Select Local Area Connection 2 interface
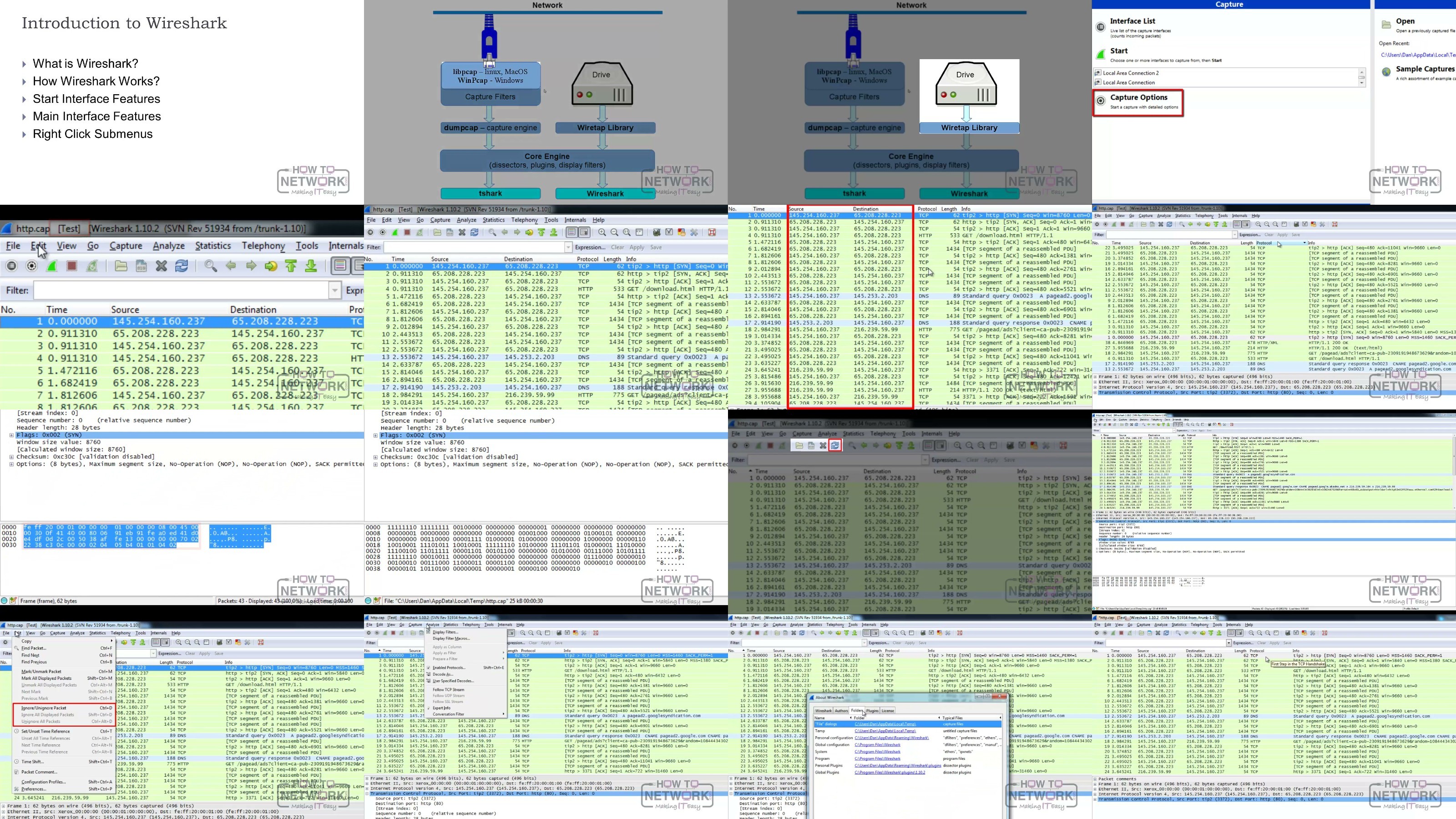 (1130, 73)
